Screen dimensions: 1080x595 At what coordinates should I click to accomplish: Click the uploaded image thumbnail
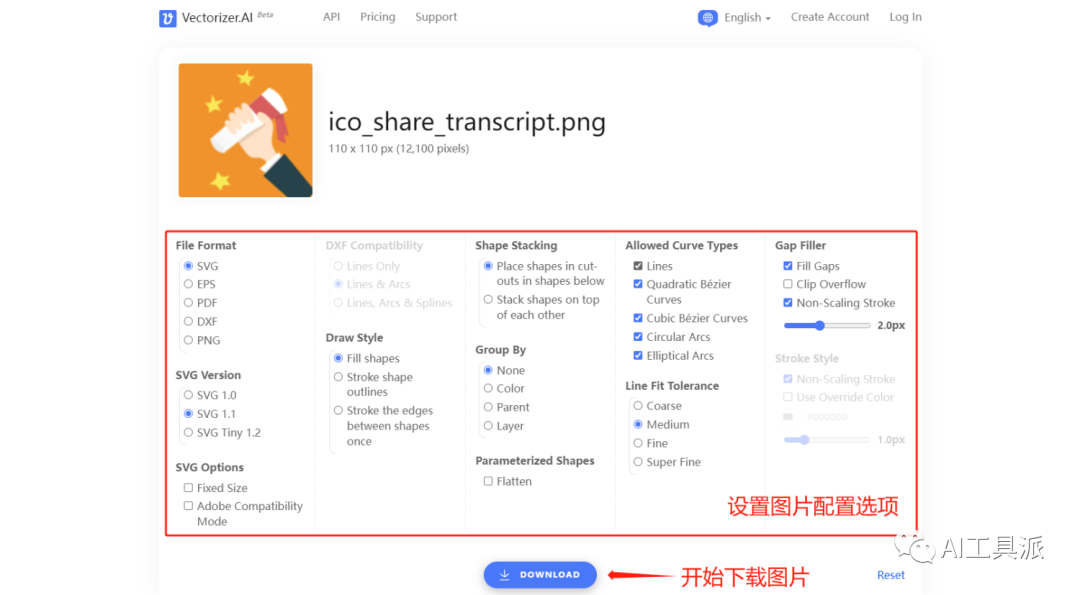coord(245,130)
